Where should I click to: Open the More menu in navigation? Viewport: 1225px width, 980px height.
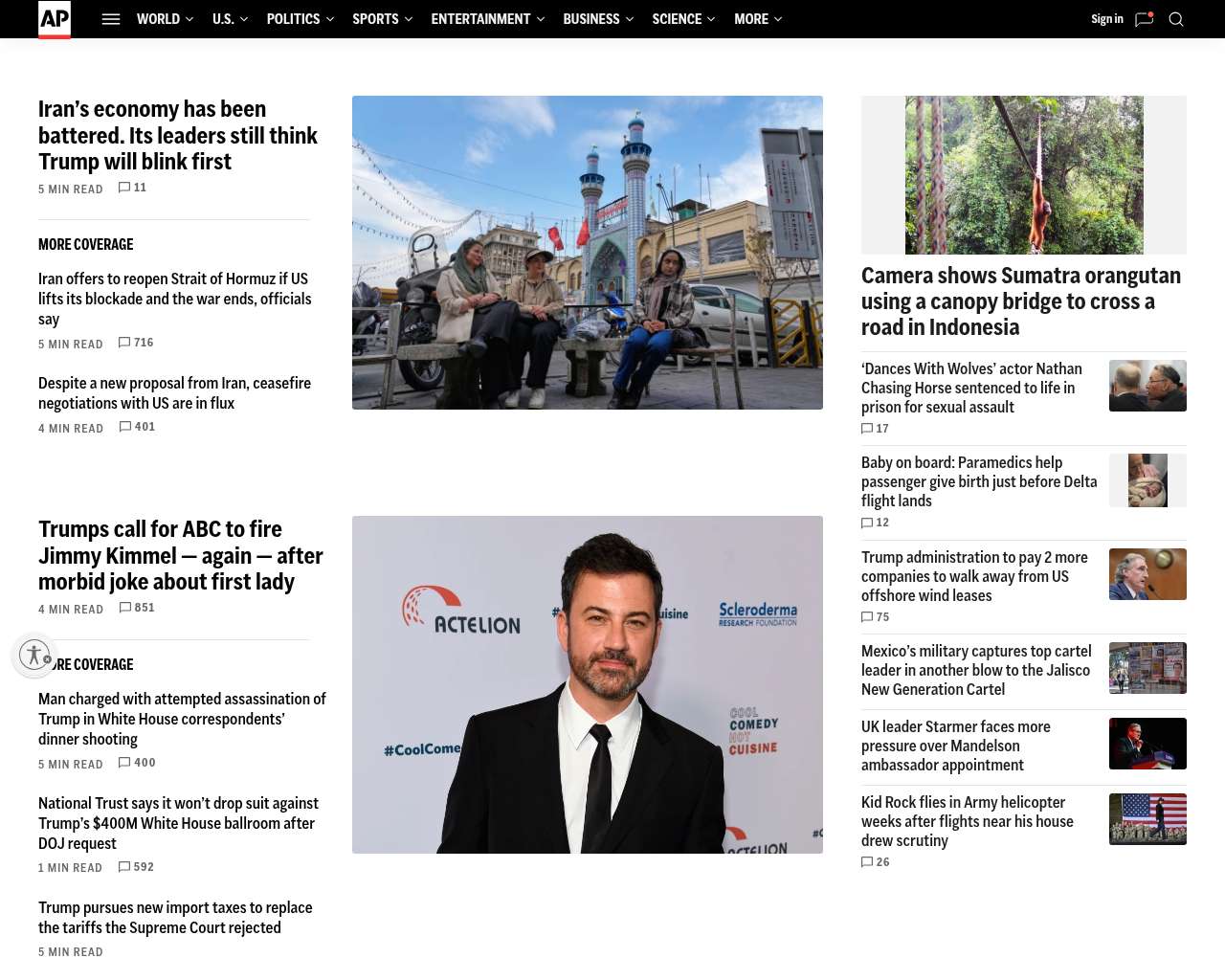click(x=757, y=19)
